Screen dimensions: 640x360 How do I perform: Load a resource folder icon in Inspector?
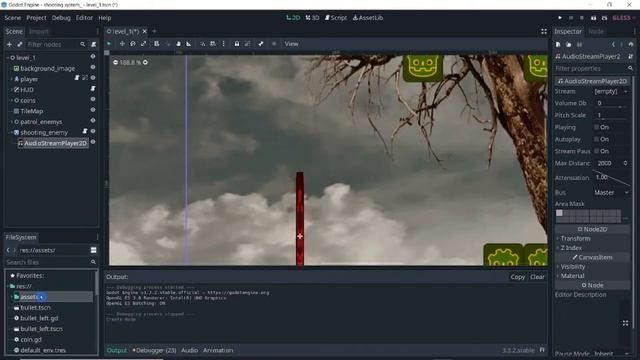click(569, 44)
